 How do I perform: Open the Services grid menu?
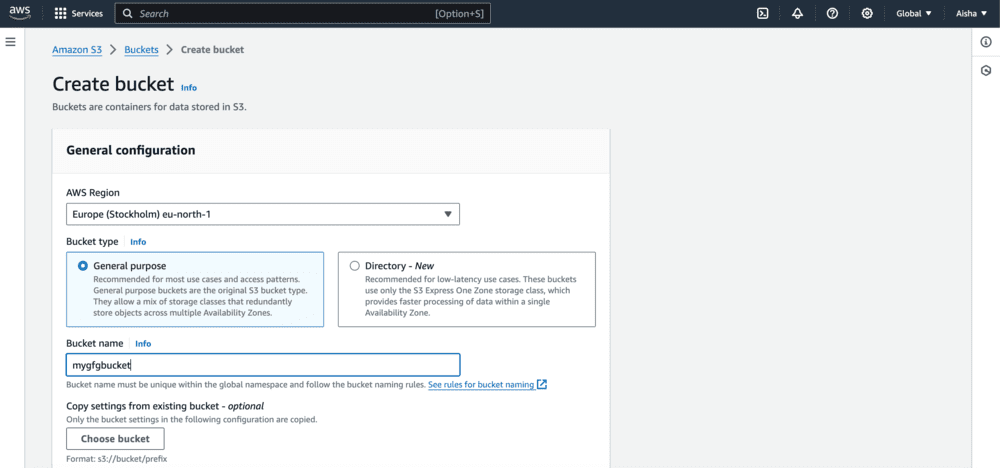61,13
